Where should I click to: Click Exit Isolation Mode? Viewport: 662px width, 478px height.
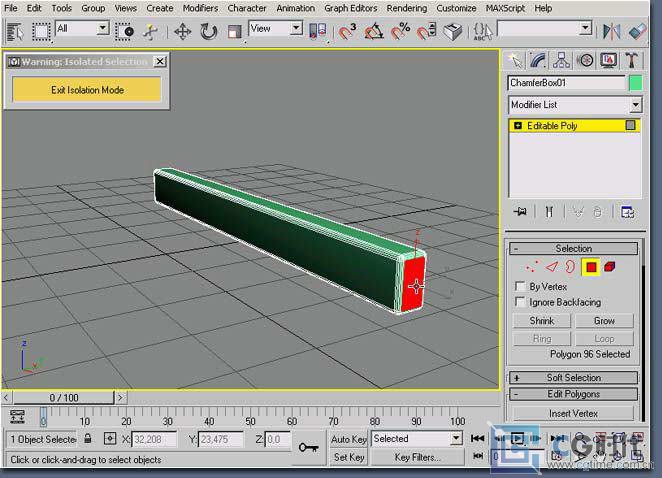[87, 90]
